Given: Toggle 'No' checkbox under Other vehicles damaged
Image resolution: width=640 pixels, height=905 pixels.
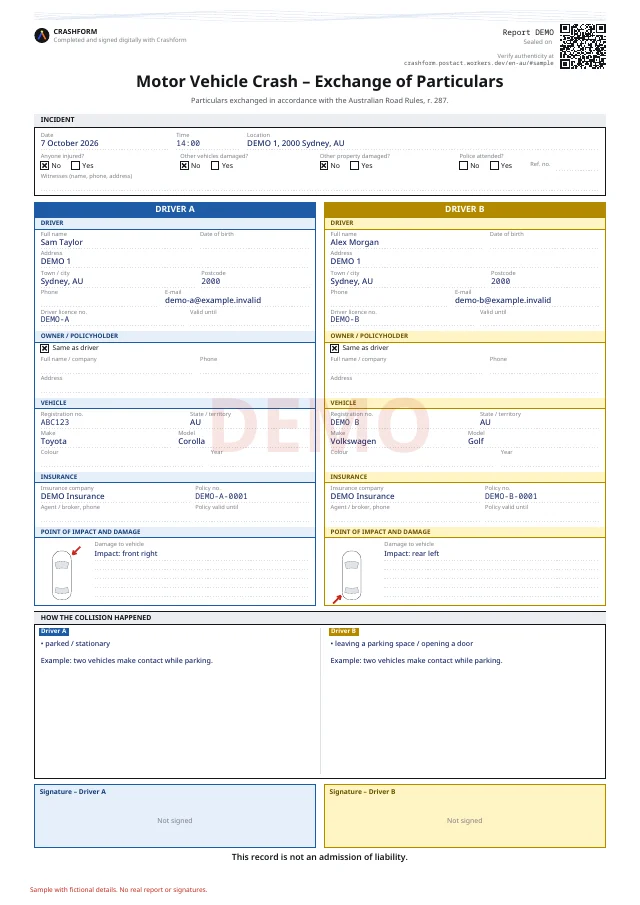Looking at the screenshot, I should tap(184, 166).
